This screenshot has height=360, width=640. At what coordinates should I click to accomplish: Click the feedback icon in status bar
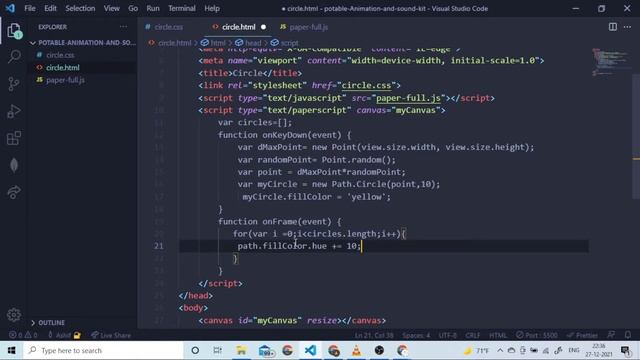611,335
